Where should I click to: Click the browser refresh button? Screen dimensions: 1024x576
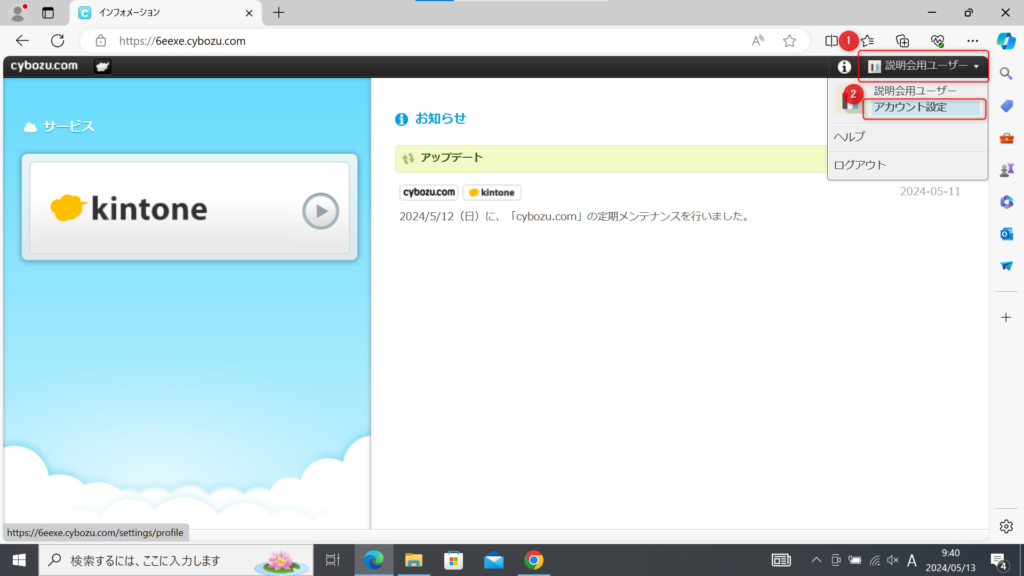point(57,41)
